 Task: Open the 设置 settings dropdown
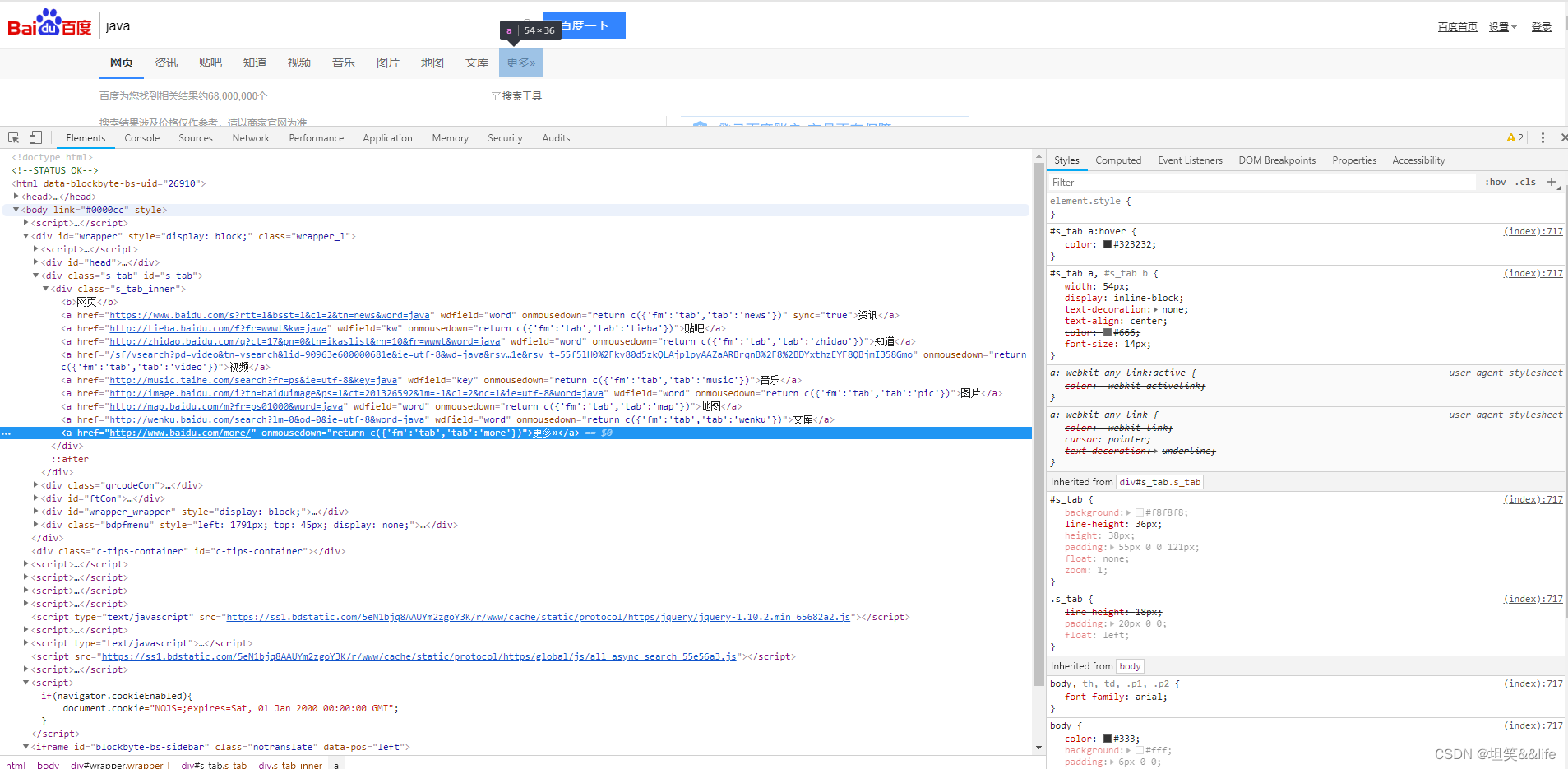pyautogui.click(x=1503, y=27)
